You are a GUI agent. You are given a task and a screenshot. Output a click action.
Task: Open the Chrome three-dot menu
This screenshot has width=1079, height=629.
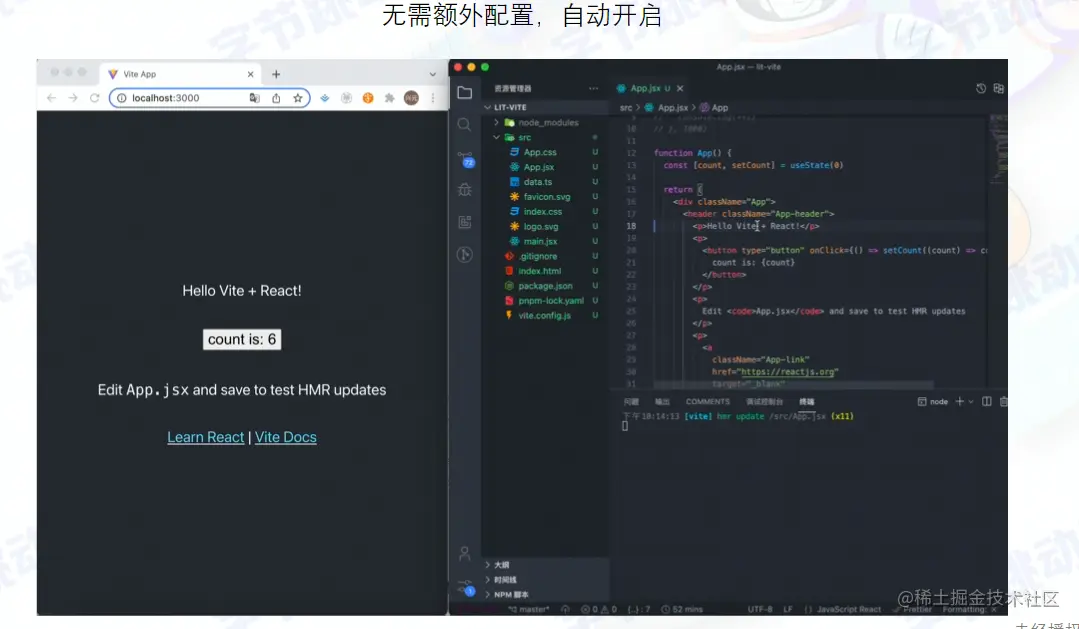pos(433,98)
